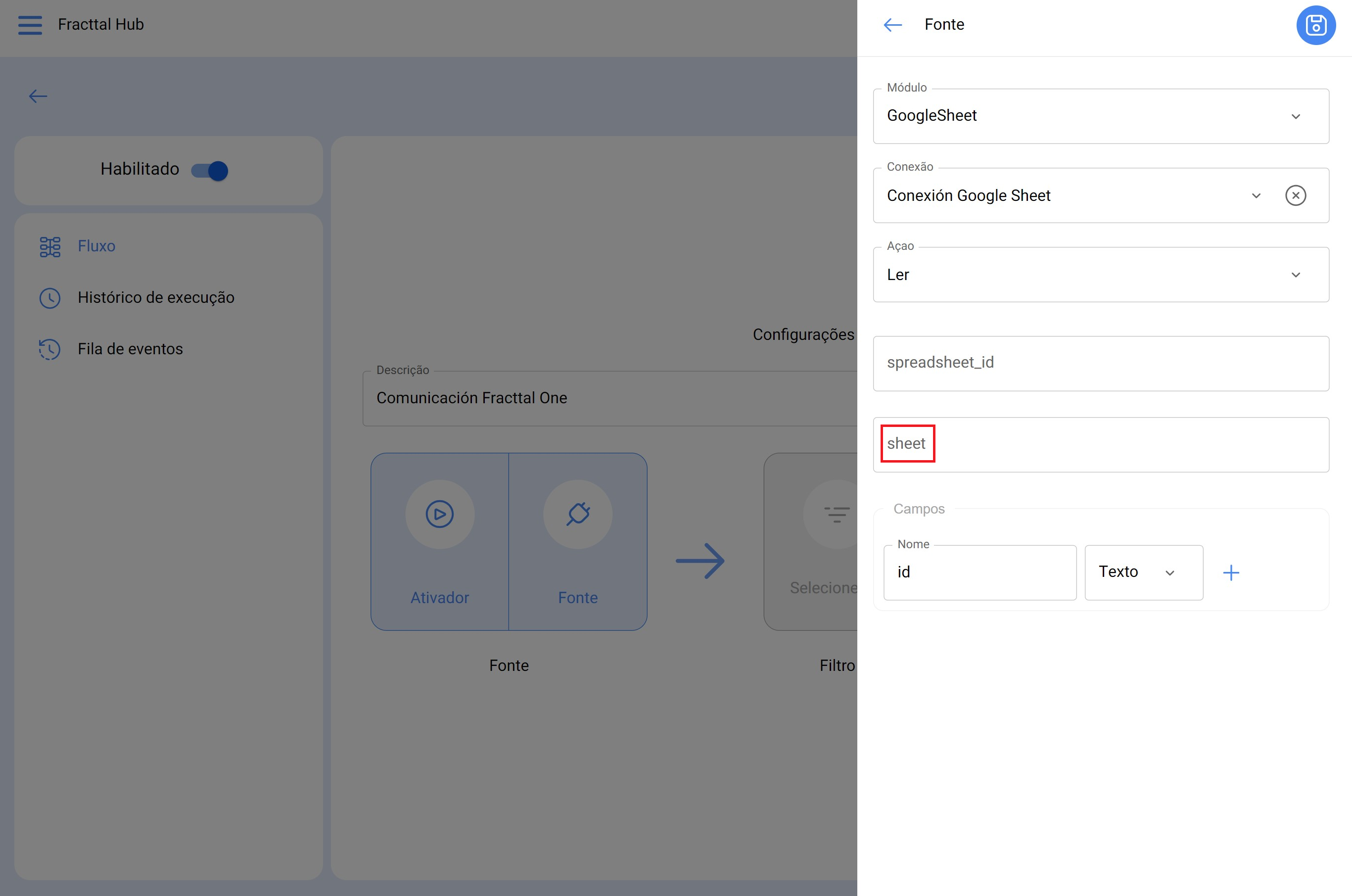Open the Açao dropdown showing Ler
The width and height of the screenshot is (1352, 896).
click(x=1100, y=275)
